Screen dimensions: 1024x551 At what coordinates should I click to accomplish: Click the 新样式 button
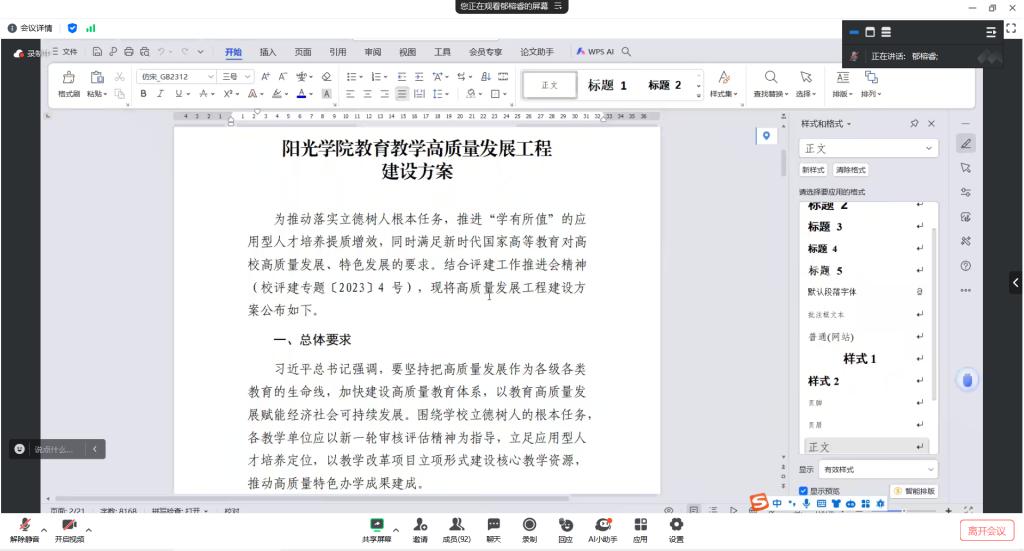(813, 170)
